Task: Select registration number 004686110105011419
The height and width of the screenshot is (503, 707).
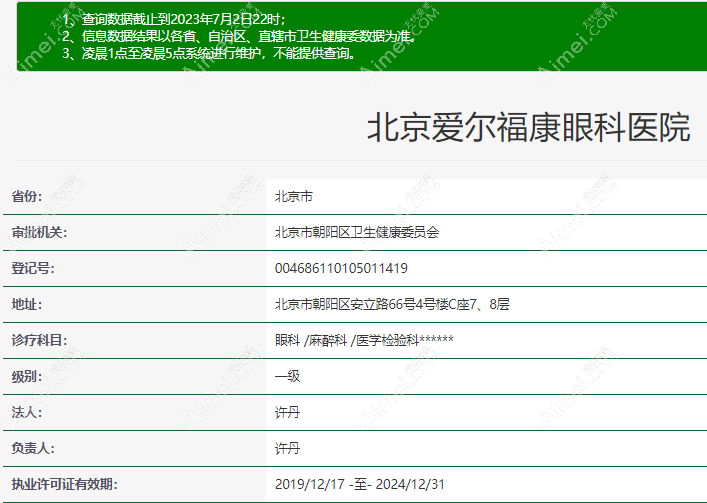Action: (341, 269)
